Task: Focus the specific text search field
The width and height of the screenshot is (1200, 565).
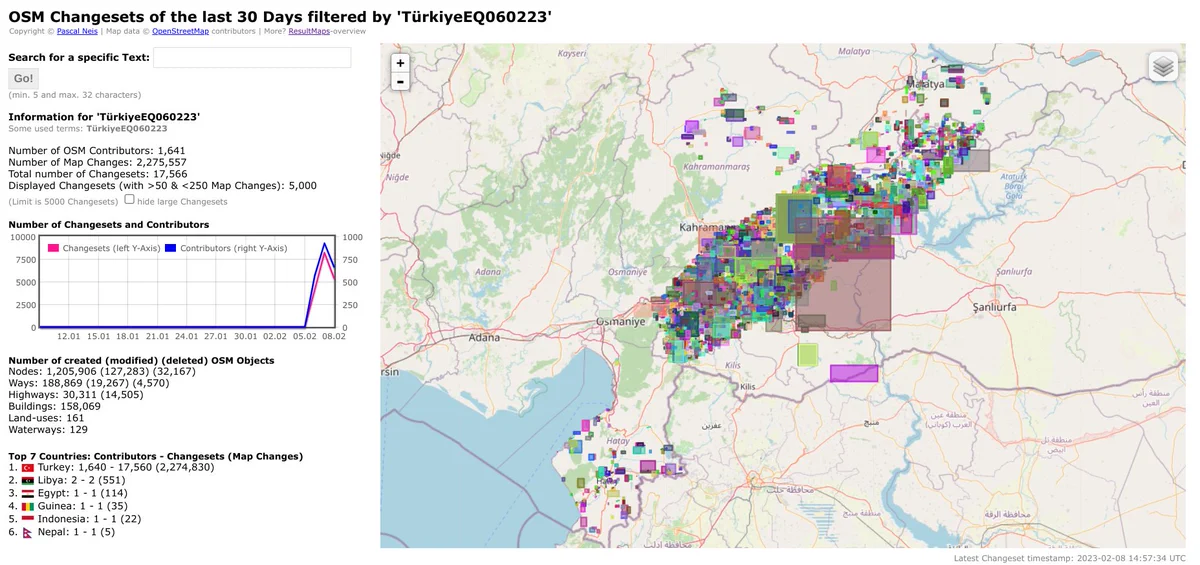Action: [x=252, y=58]
